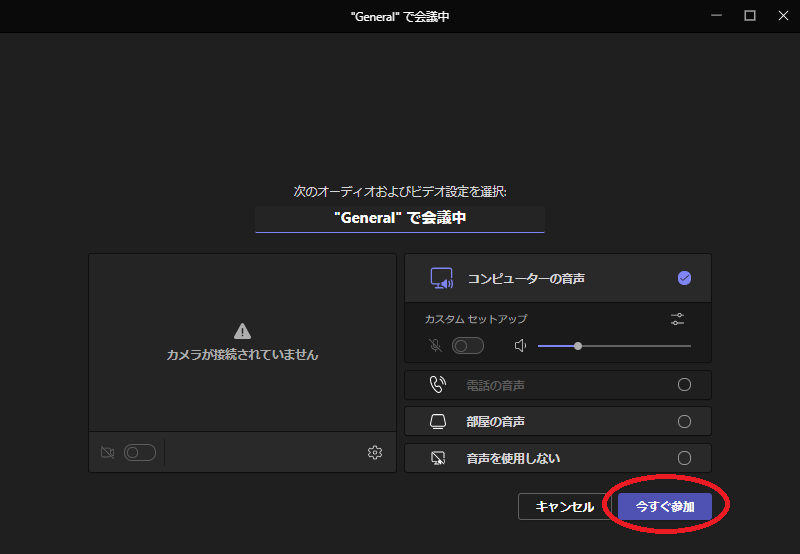Click 次のオーディオおよびビデオ設定を選択 heading

(400, 191)
